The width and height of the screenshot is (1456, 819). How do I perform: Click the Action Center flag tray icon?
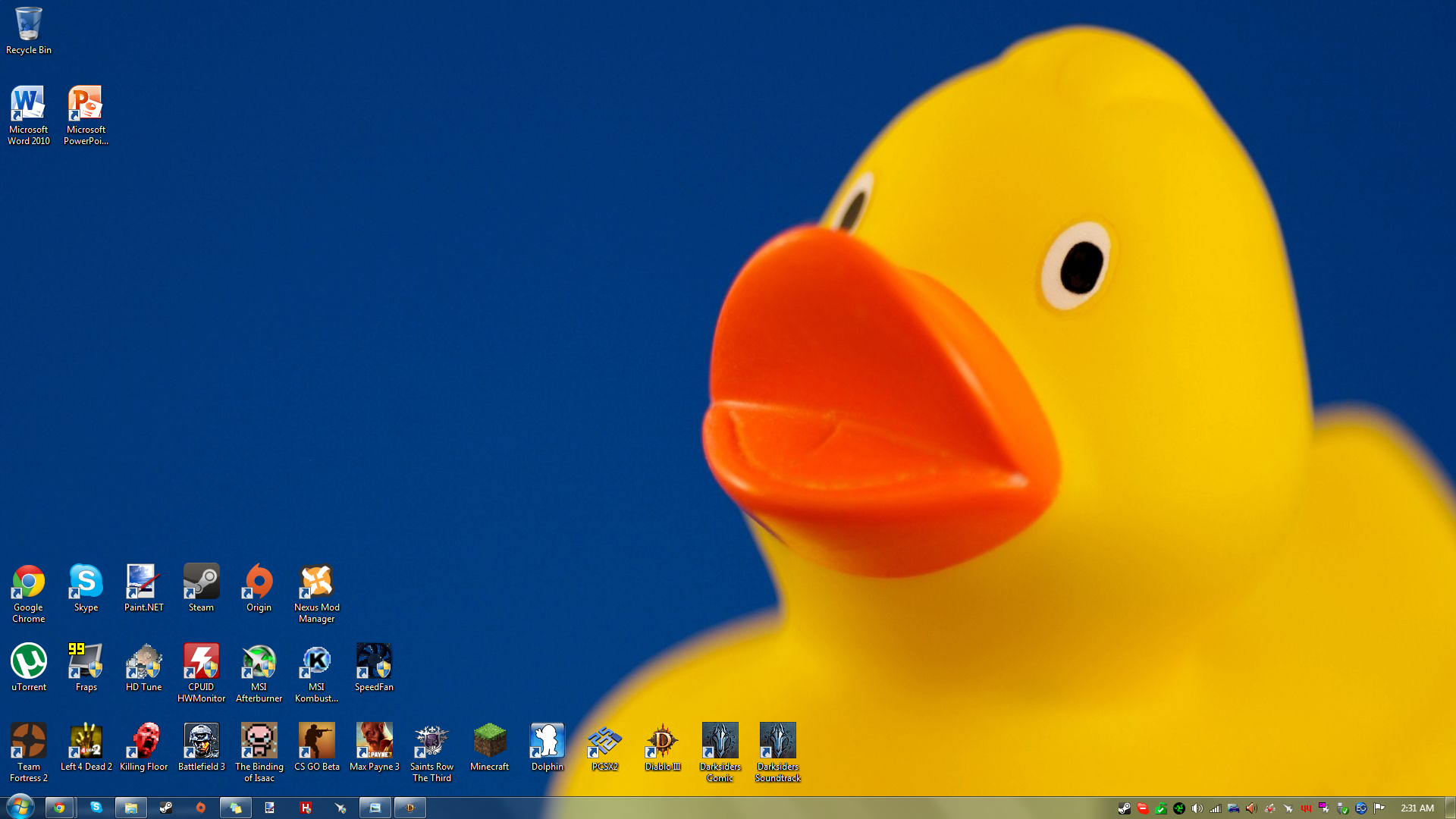point(1379,808)
